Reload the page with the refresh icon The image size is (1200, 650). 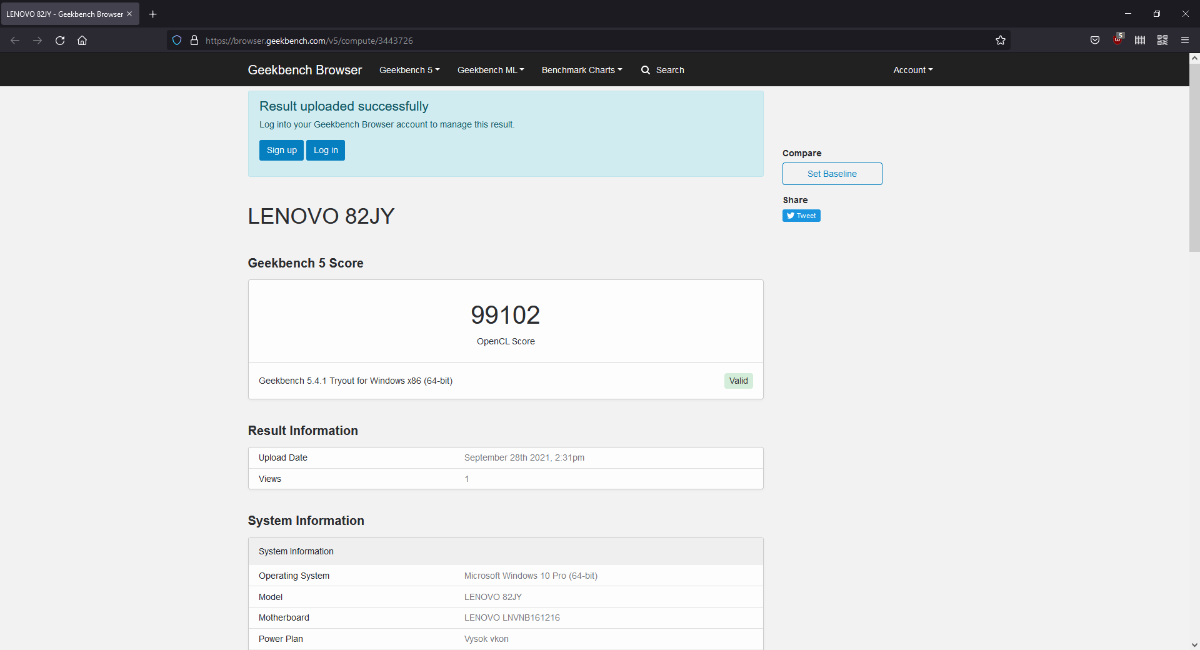(60, 40)
